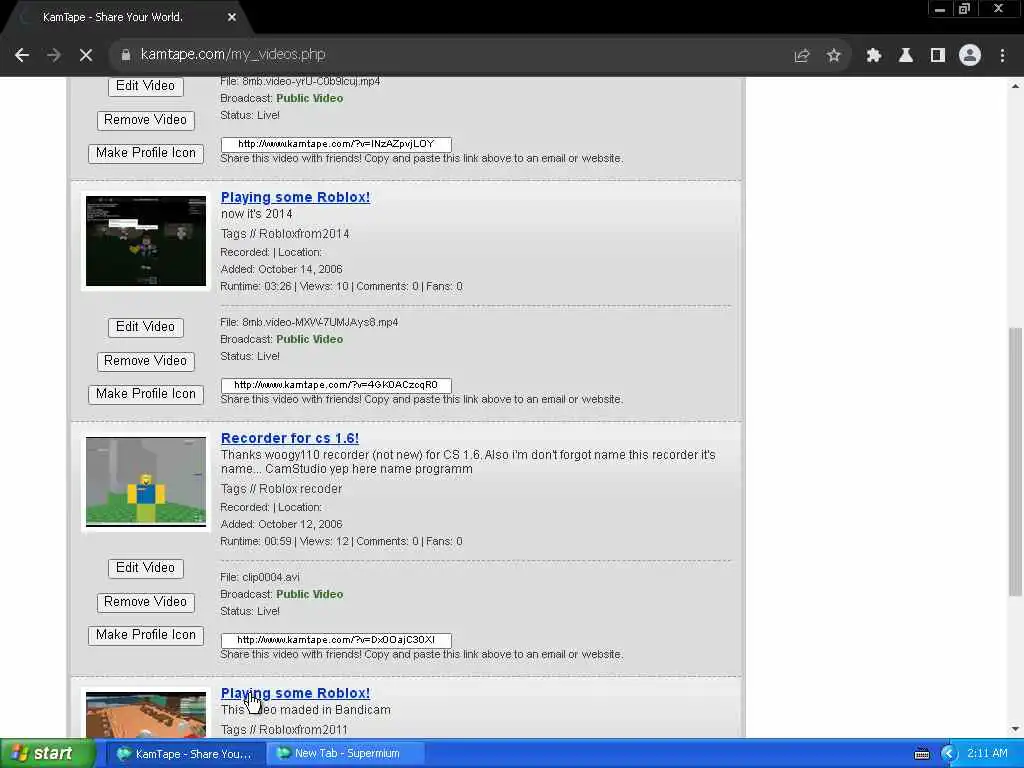This screenshot has height=768, width=1024.
Task: Click the padlock site info icon
Action: pyautogui.click(x=125, y=55)
